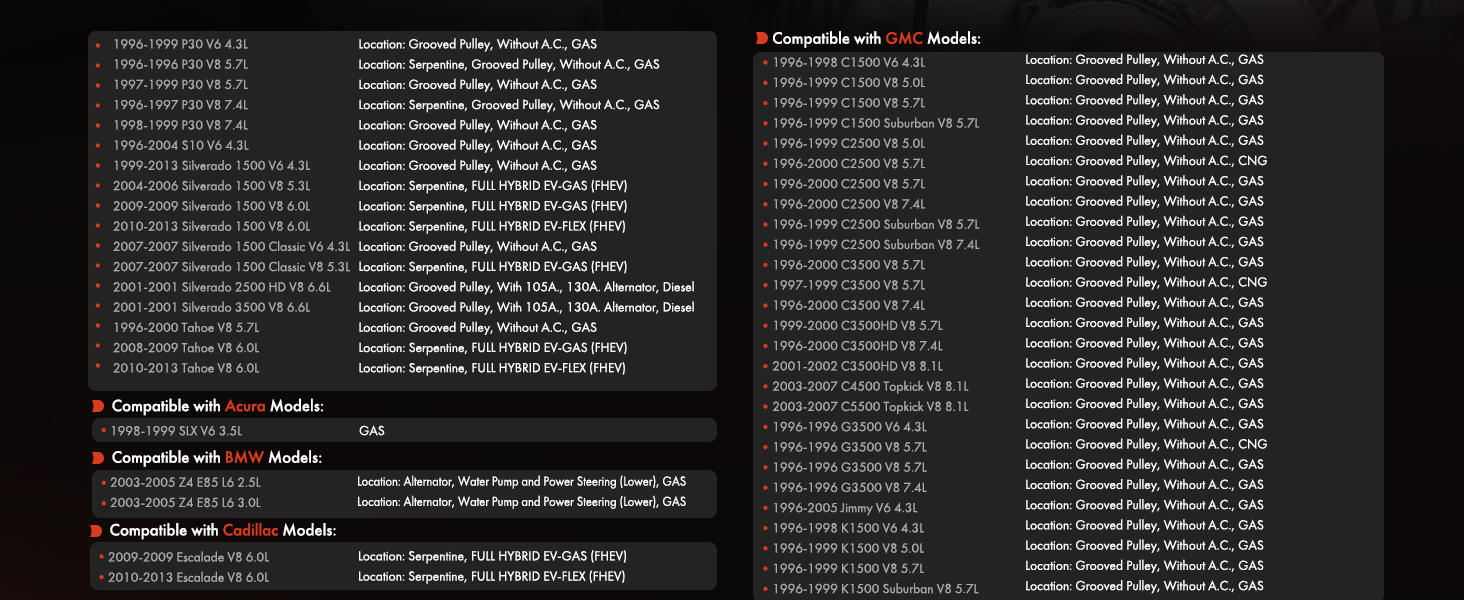Image resolution: width=1464 pixels, height=600 pixels.
Task: Select row '1996-1999 P30 V6 4.3L'
Action: click(x=180, y=45)
